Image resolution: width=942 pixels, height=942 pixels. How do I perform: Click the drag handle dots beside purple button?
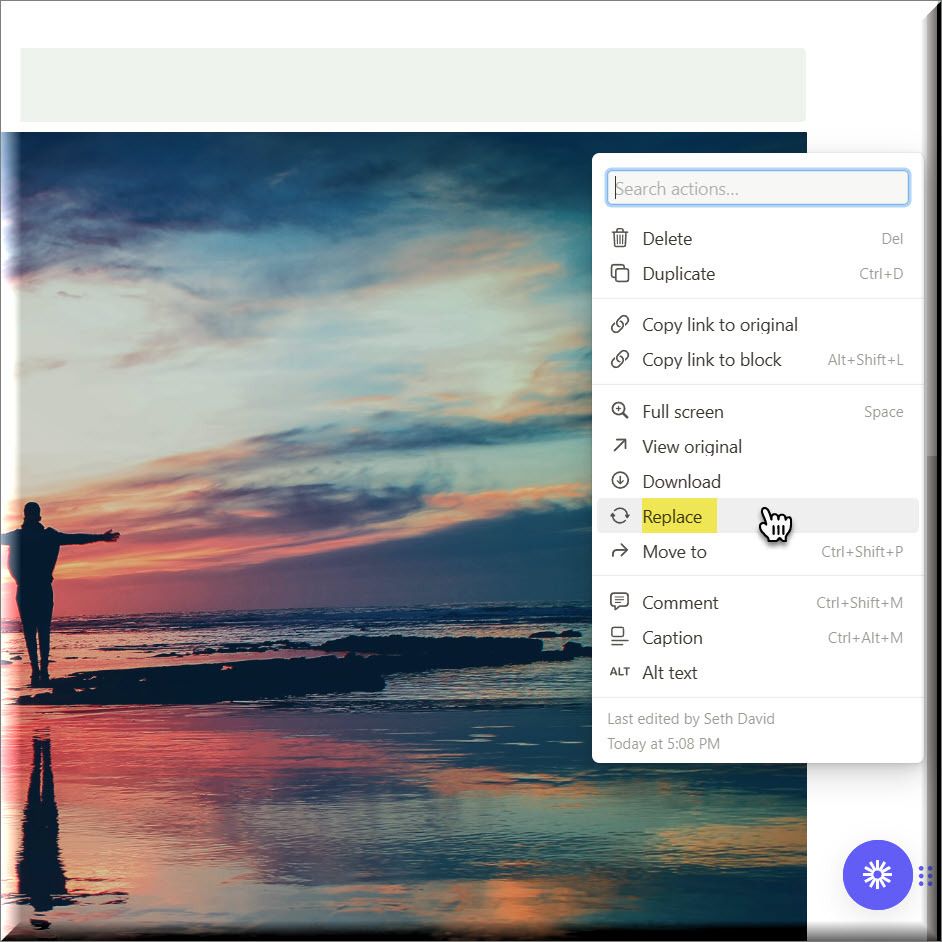coord(925,875)
